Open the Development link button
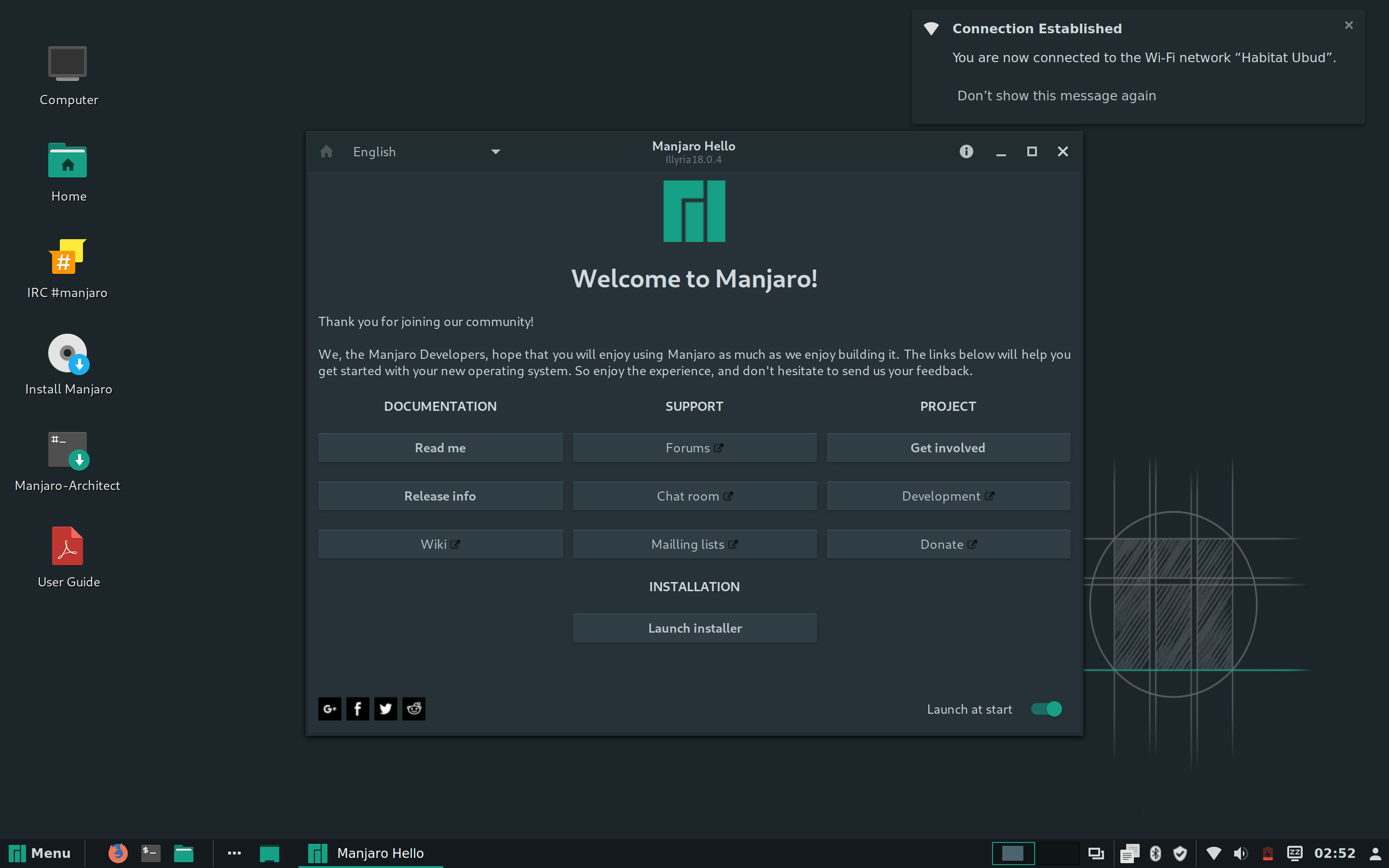1389x868 pixels. point(948,496)
